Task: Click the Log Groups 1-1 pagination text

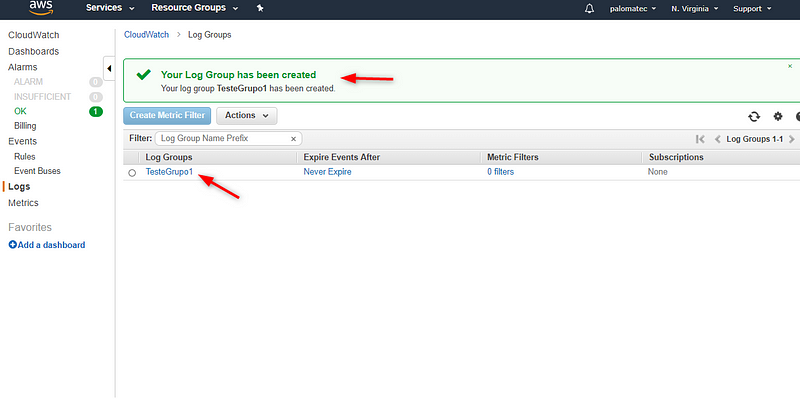Action: click(x=755, y=139)
